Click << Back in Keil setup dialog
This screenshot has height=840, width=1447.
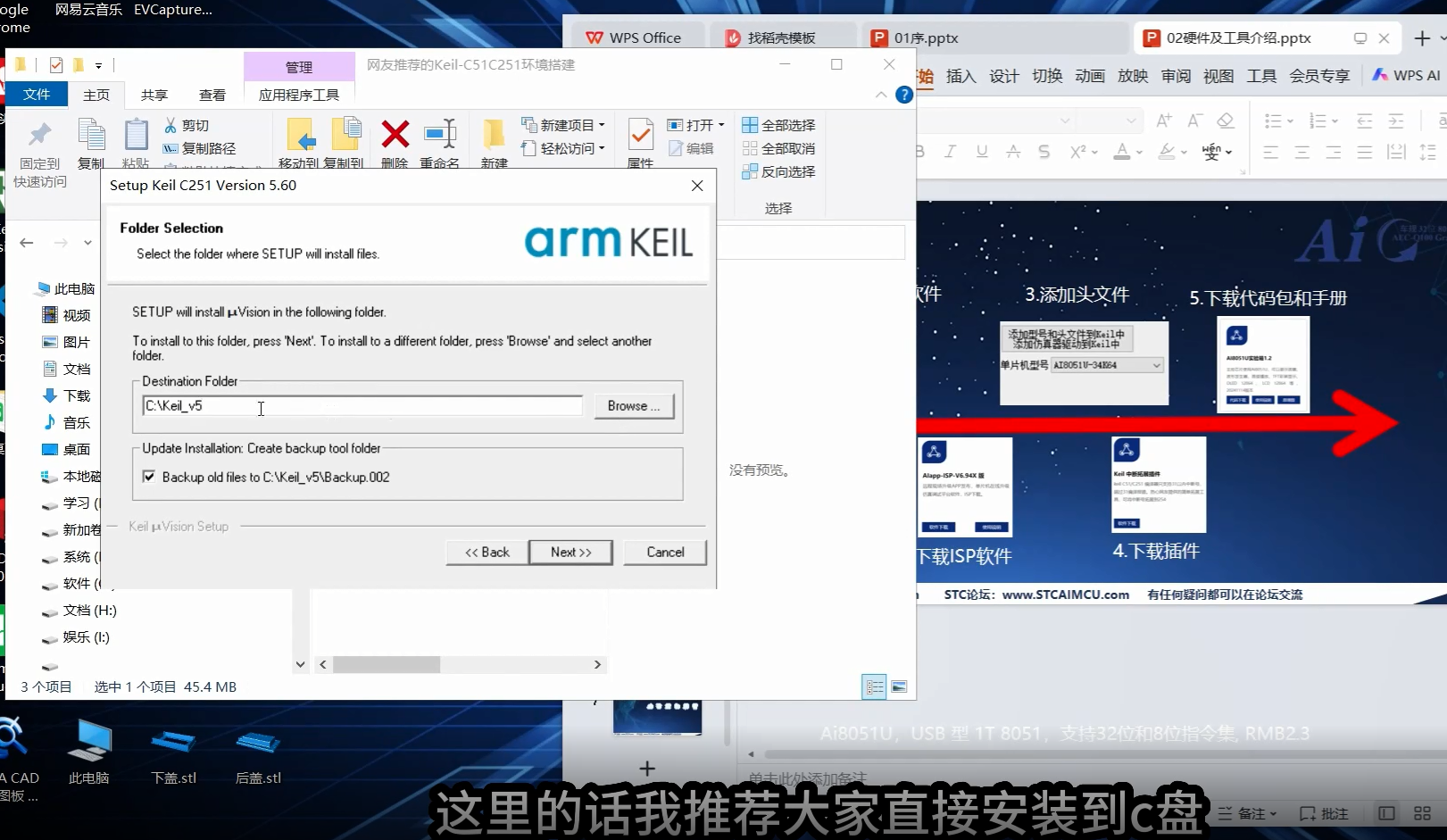487,552
